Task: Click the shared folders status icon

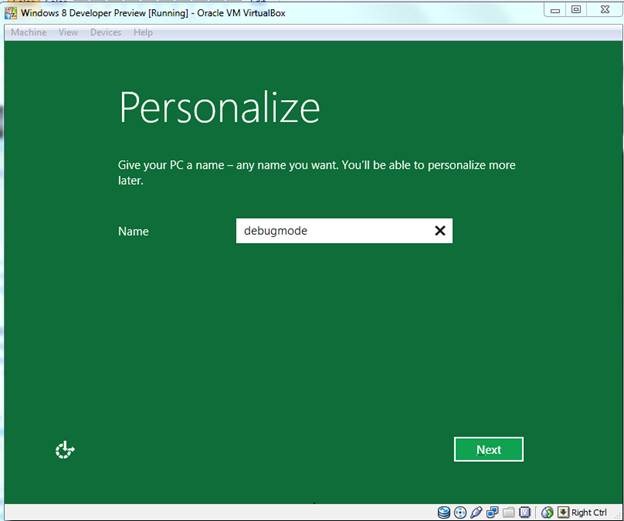Action: pyautogui.click(x=509, y=512)
